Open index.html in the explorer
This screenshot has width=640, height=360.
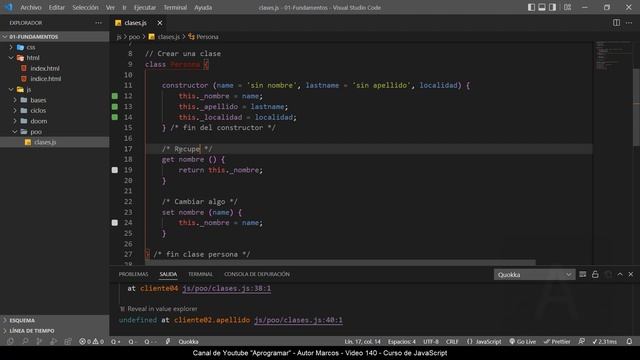tap(55, 69)
